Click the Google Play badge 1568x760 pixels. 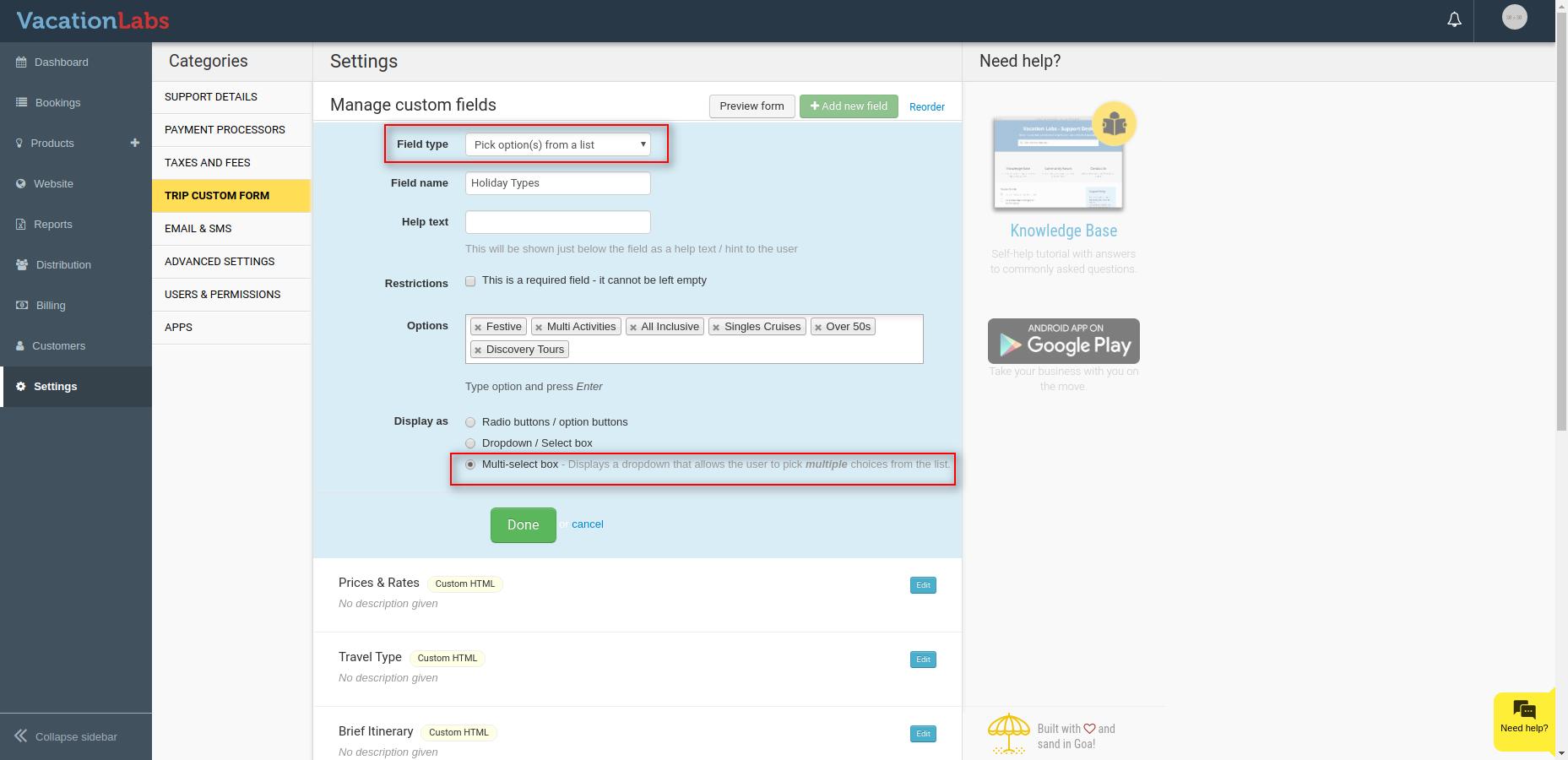click(x=1063, y=341)
